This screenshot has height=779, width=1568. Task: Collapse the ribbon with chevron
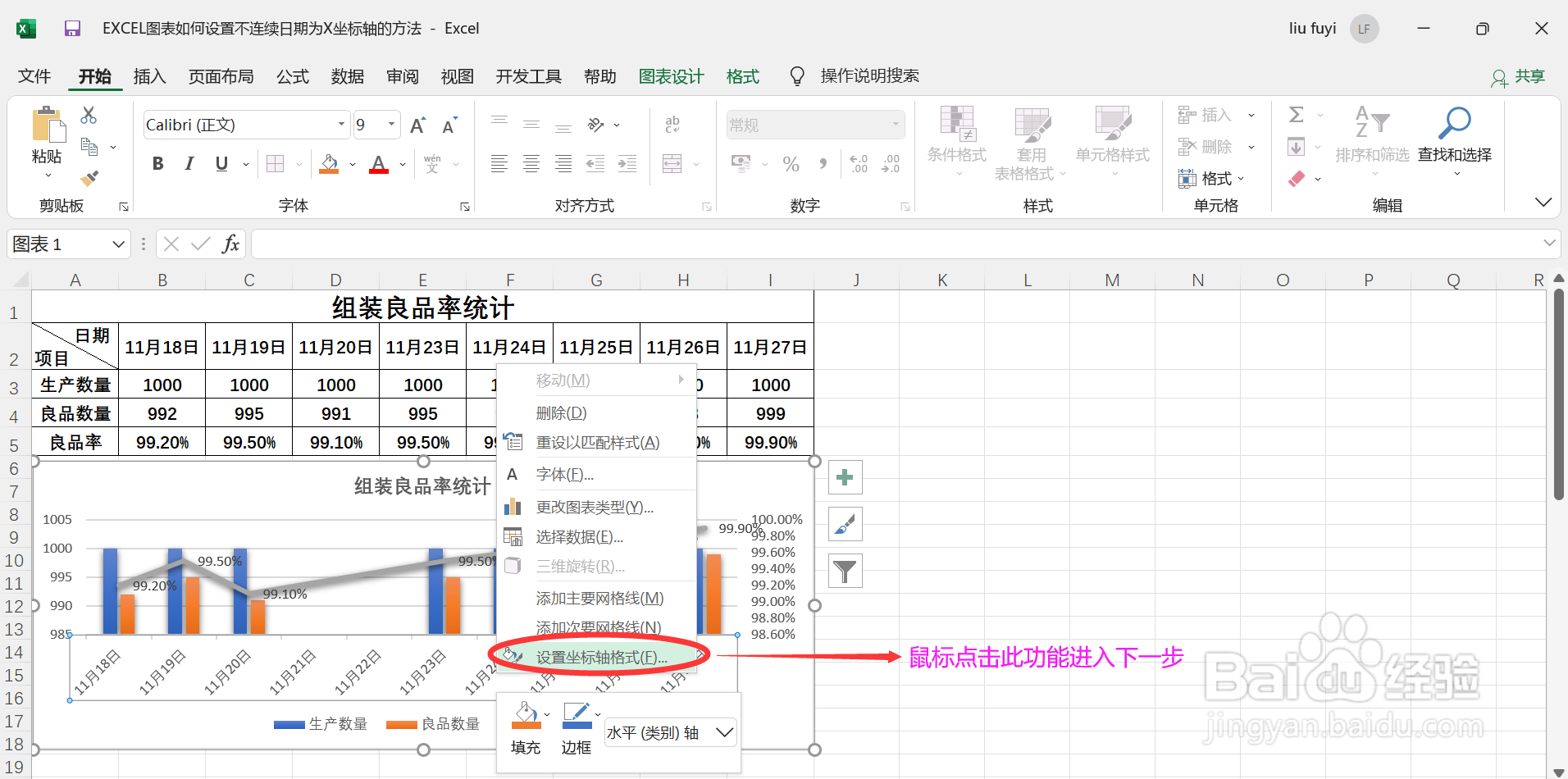pyautogui.click(x=1543, y=202)
